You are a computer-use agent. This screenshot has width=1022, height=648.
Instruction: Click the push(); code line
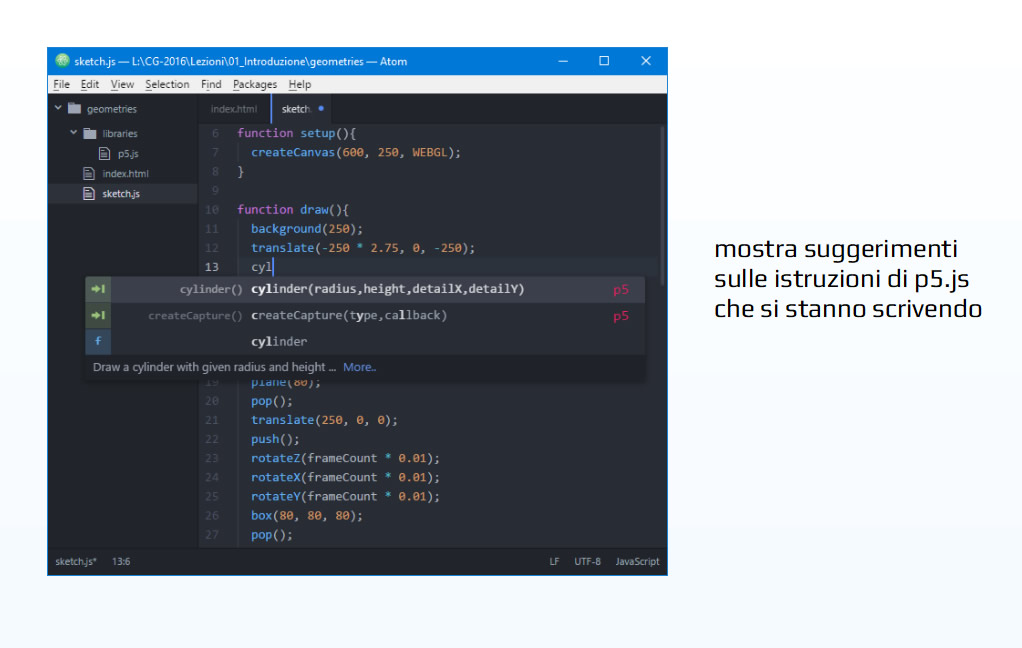click(x=275, y=439)
